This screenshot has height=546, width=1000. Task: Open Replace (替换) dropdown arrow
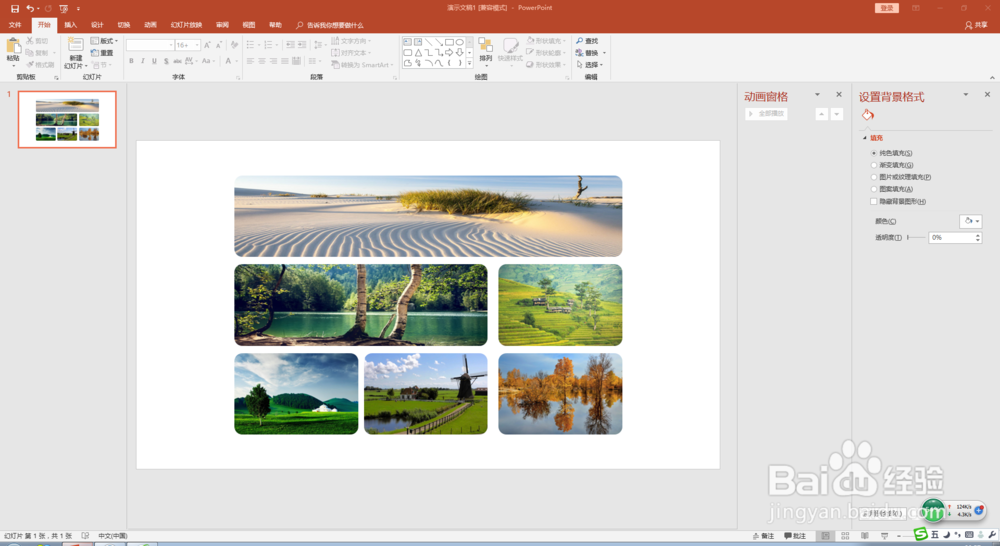pyautogui.click(x=604, y=53)
